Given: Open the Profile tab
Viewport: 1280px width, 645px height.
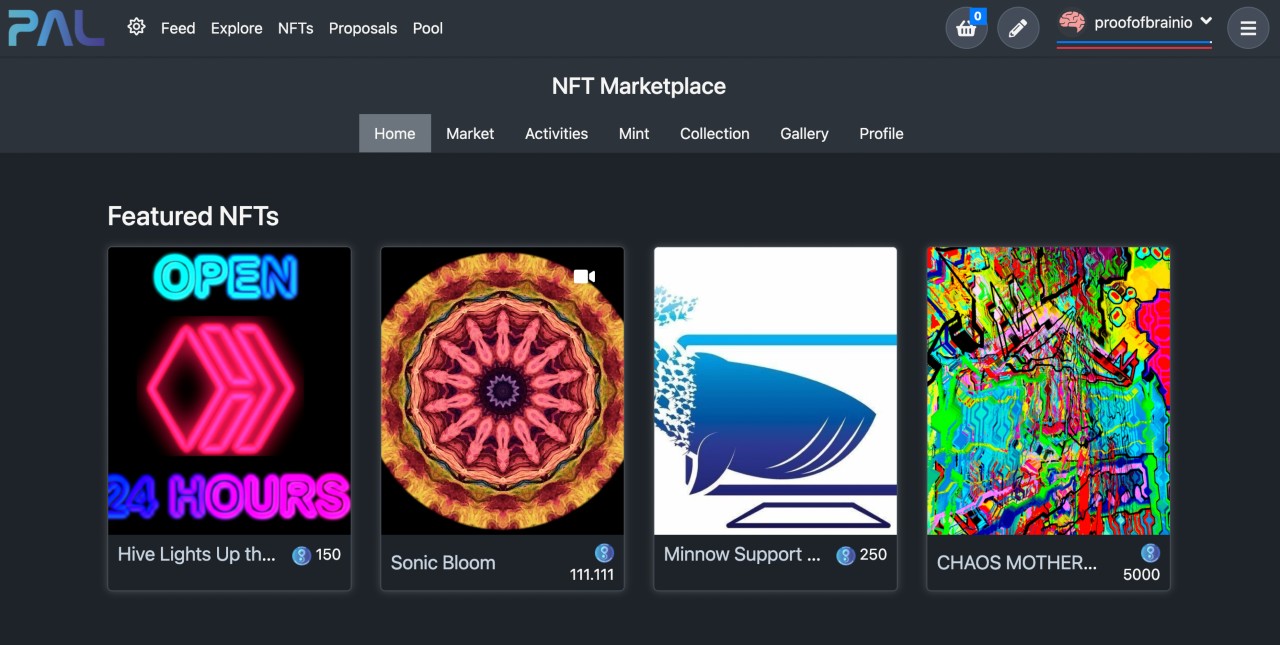Looking at the screenshot, I should point(881,133).
